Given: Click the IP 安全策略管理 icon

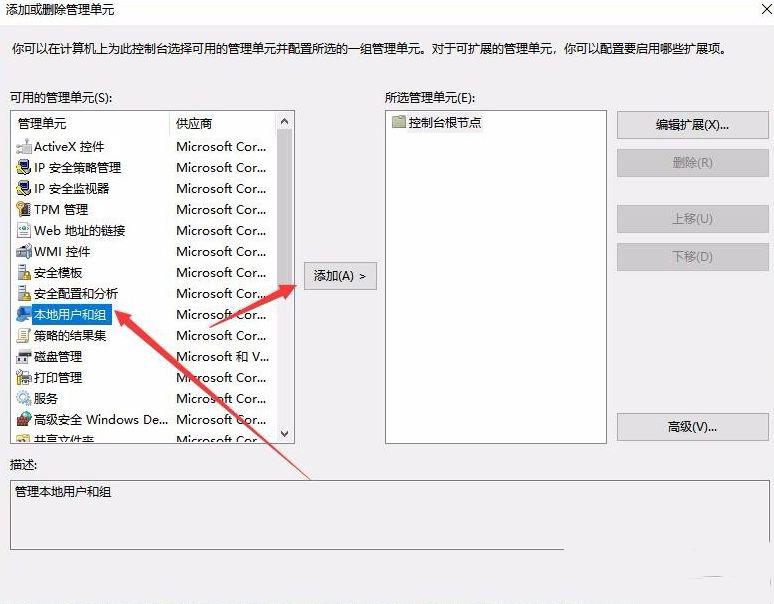Looking at the screenshot, I should point(24,168).
